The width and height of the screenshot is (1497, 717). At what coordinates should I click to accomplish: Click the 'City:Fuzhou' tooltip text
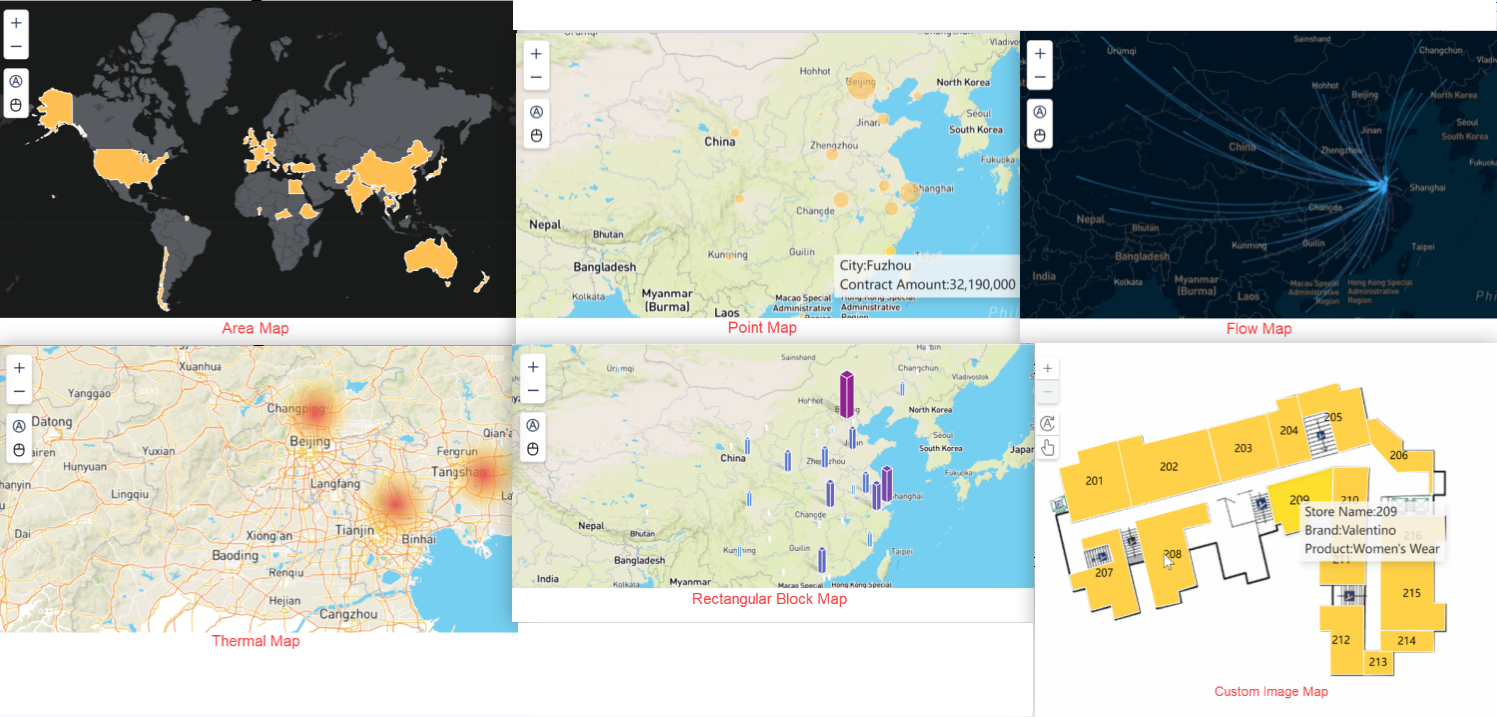(x=875, y=266)
